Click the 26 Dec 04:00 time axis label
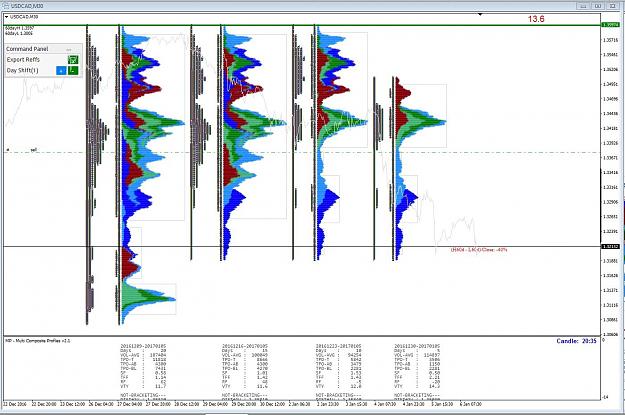 (101, 404)
